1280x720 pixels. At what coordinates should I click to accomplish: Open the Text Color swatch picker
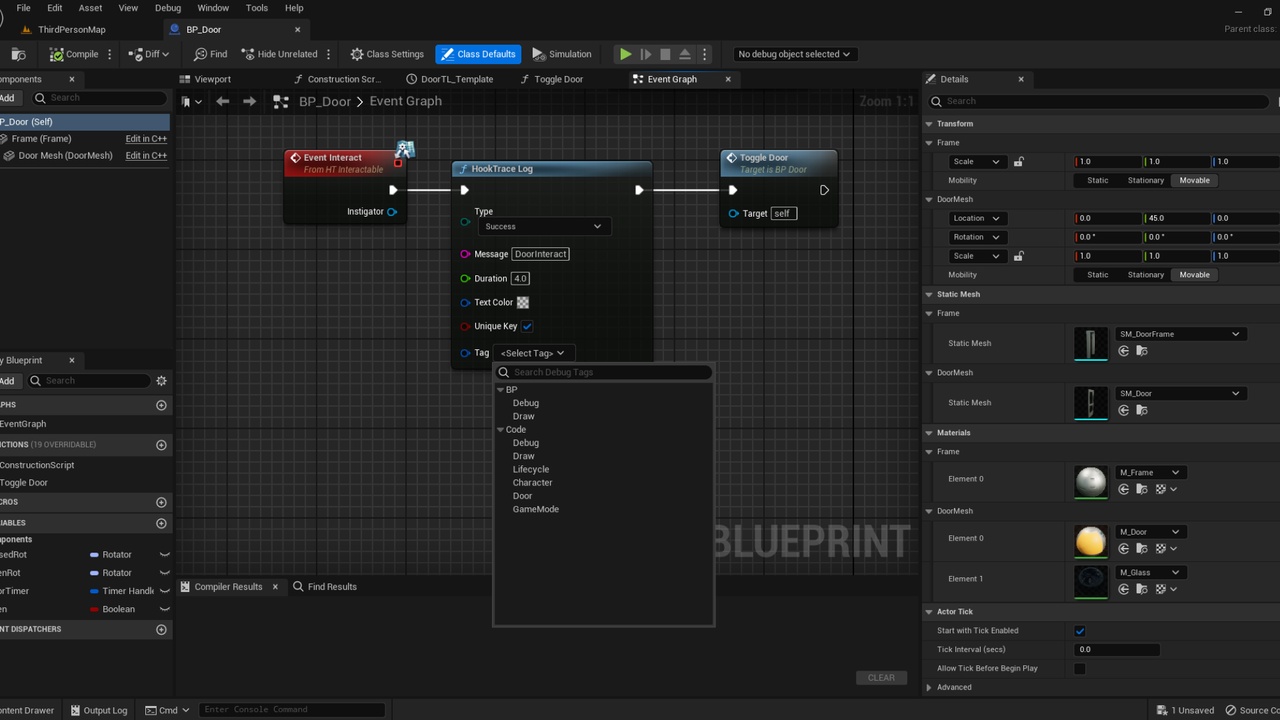pyautogui.click(x=523, y=302)
